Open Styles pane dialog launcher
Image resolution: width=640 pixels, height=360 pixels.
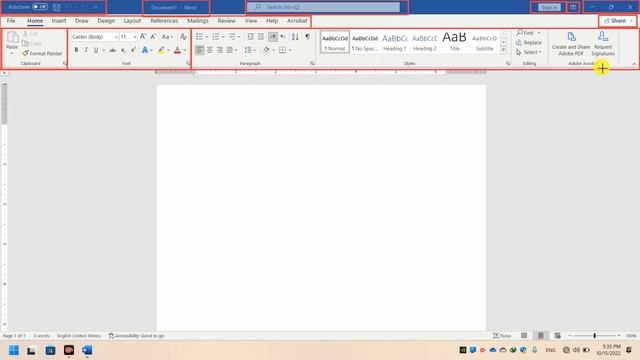(x=508, y=64)
